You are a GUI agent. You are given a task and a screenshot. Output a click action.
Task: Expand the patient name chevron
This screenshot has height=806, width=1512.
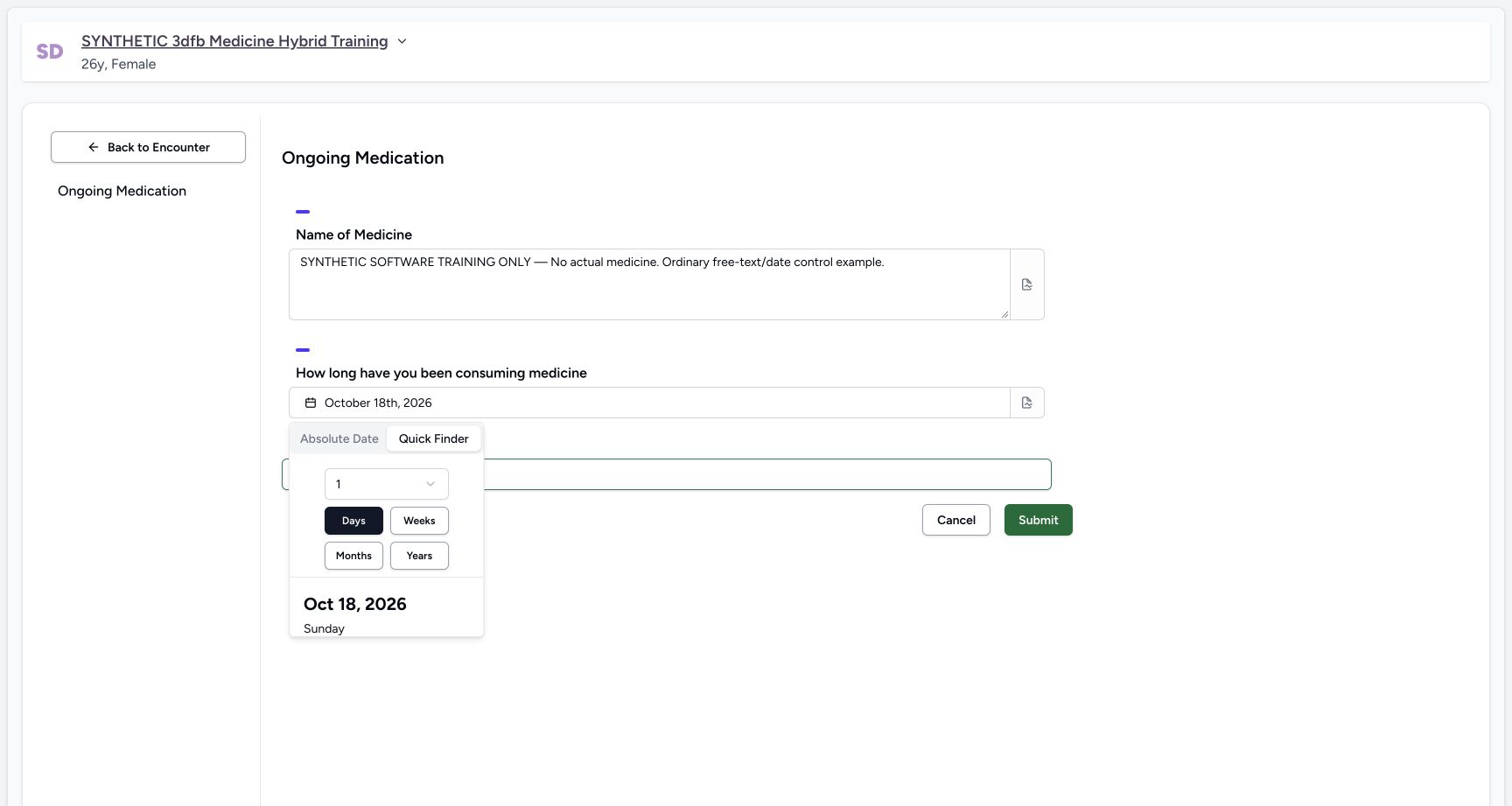click(402, 41)
